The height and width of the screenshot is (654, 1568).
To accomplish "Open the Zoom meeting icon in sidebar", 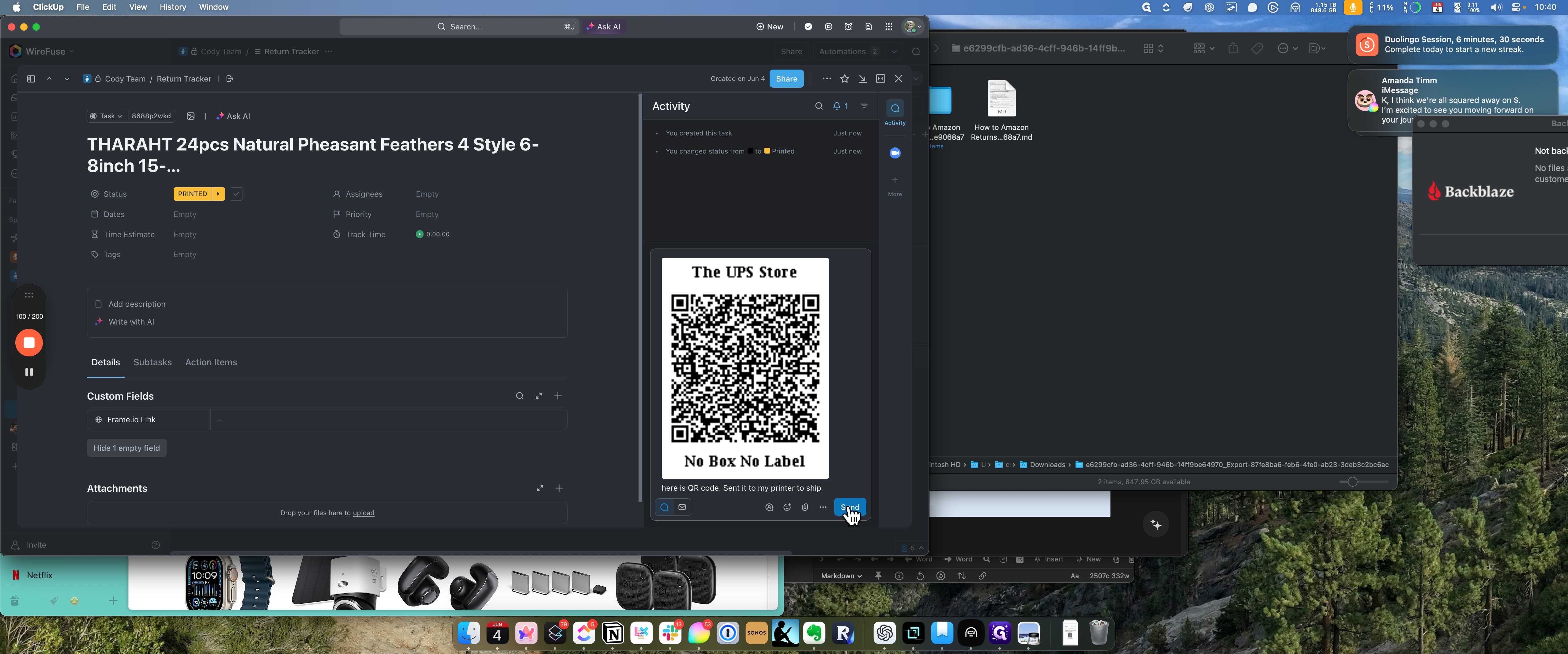I will (x=895, y=153).
